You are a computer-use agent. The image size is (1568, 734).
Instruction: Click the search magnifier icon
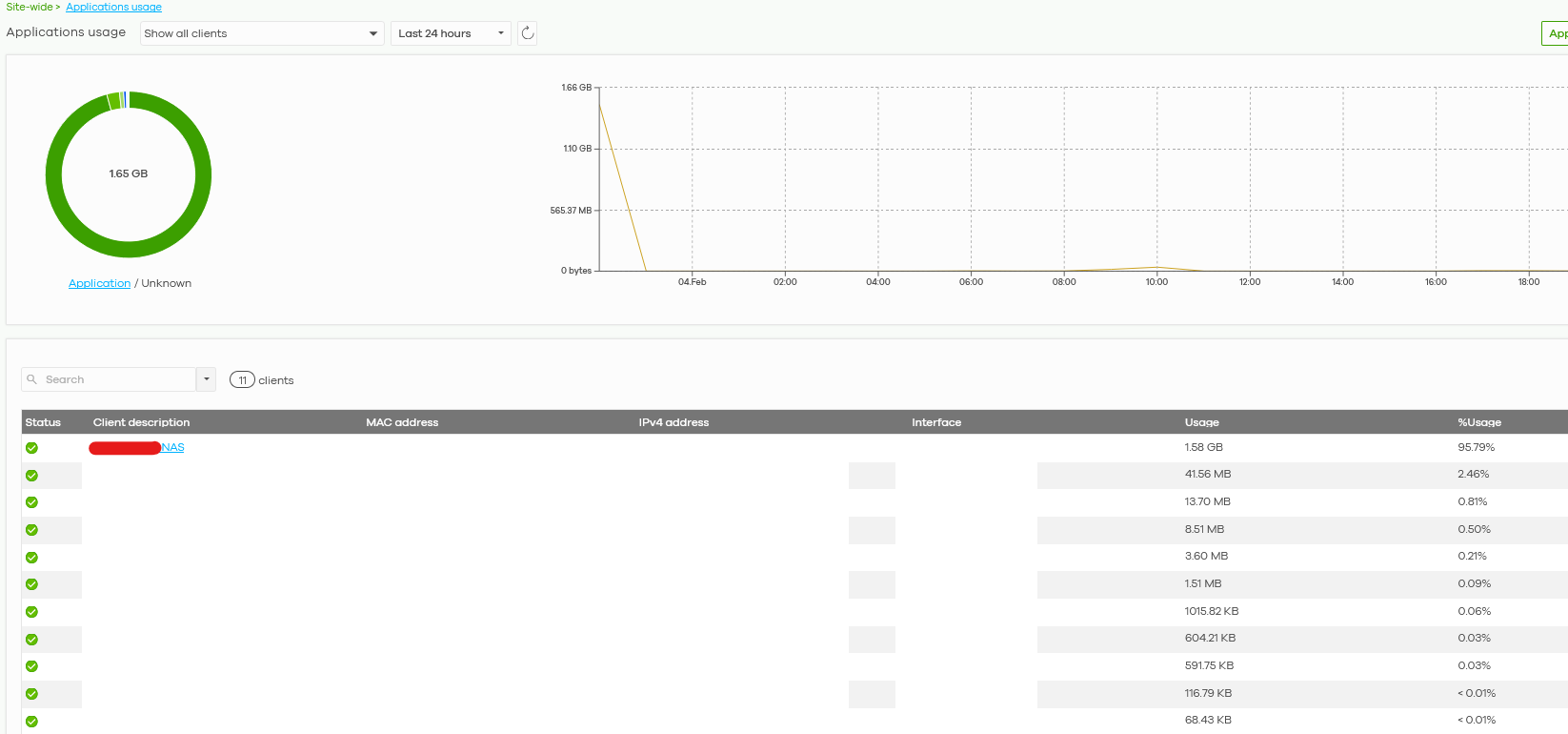31,379
